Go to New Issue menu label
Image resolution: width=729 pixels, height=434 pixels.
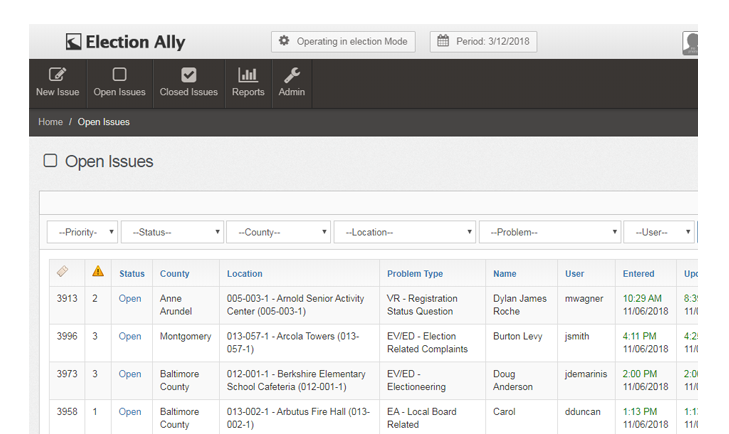pyautogui.click(x=58, y=92)
